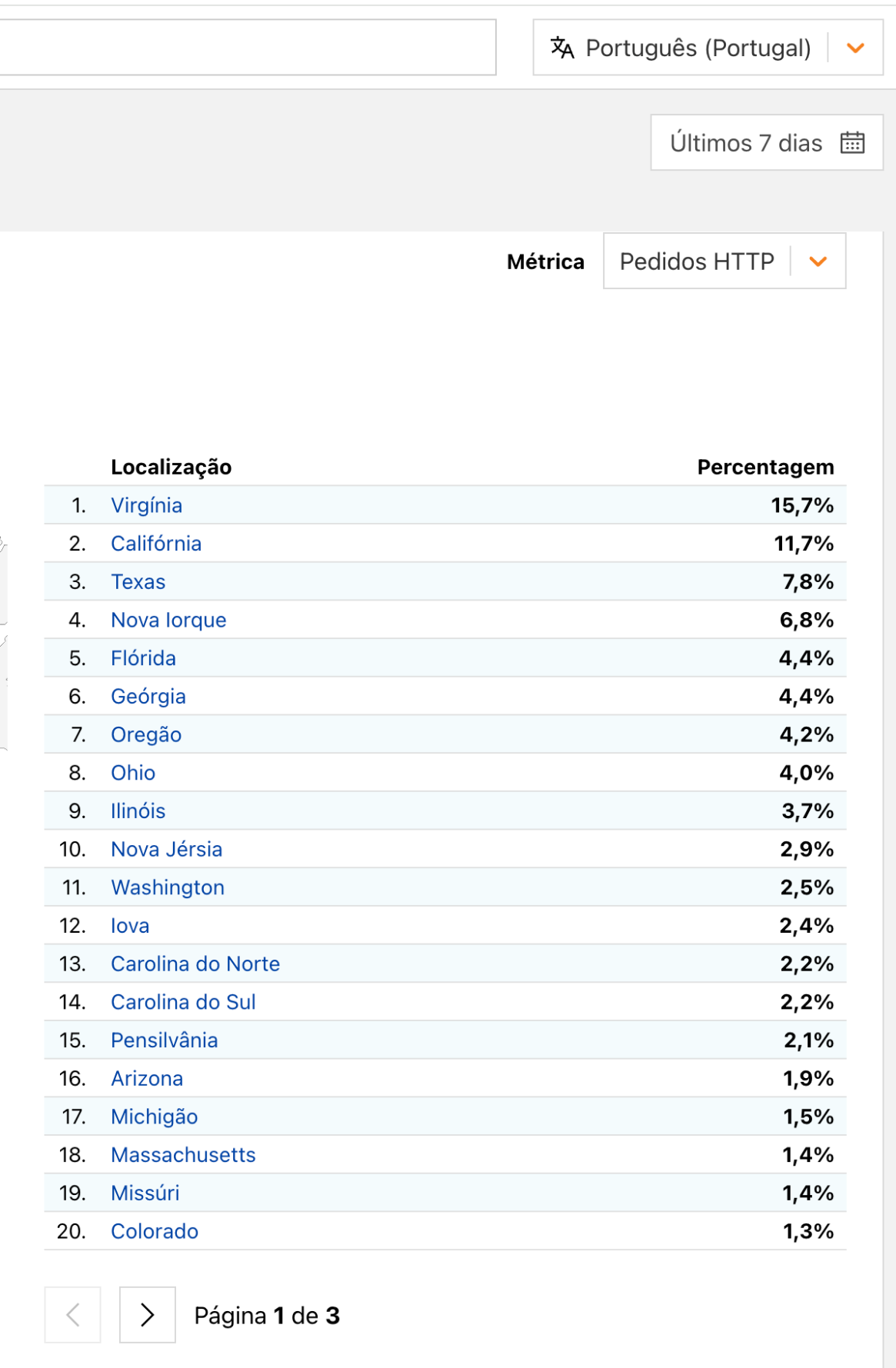Click the Carolina do Norte link

tap(195, 964)
